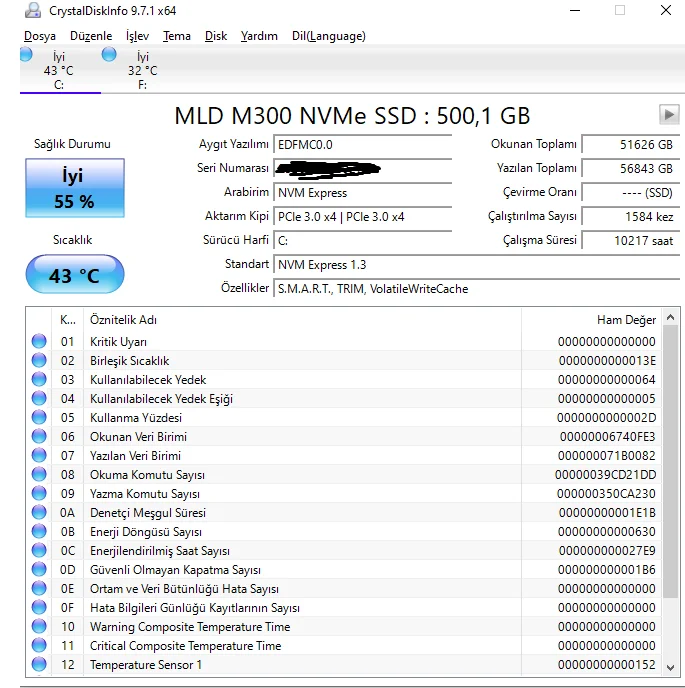
Task: Select the Kritik Uyarı attribute name
Action: [x=118, y=342]
